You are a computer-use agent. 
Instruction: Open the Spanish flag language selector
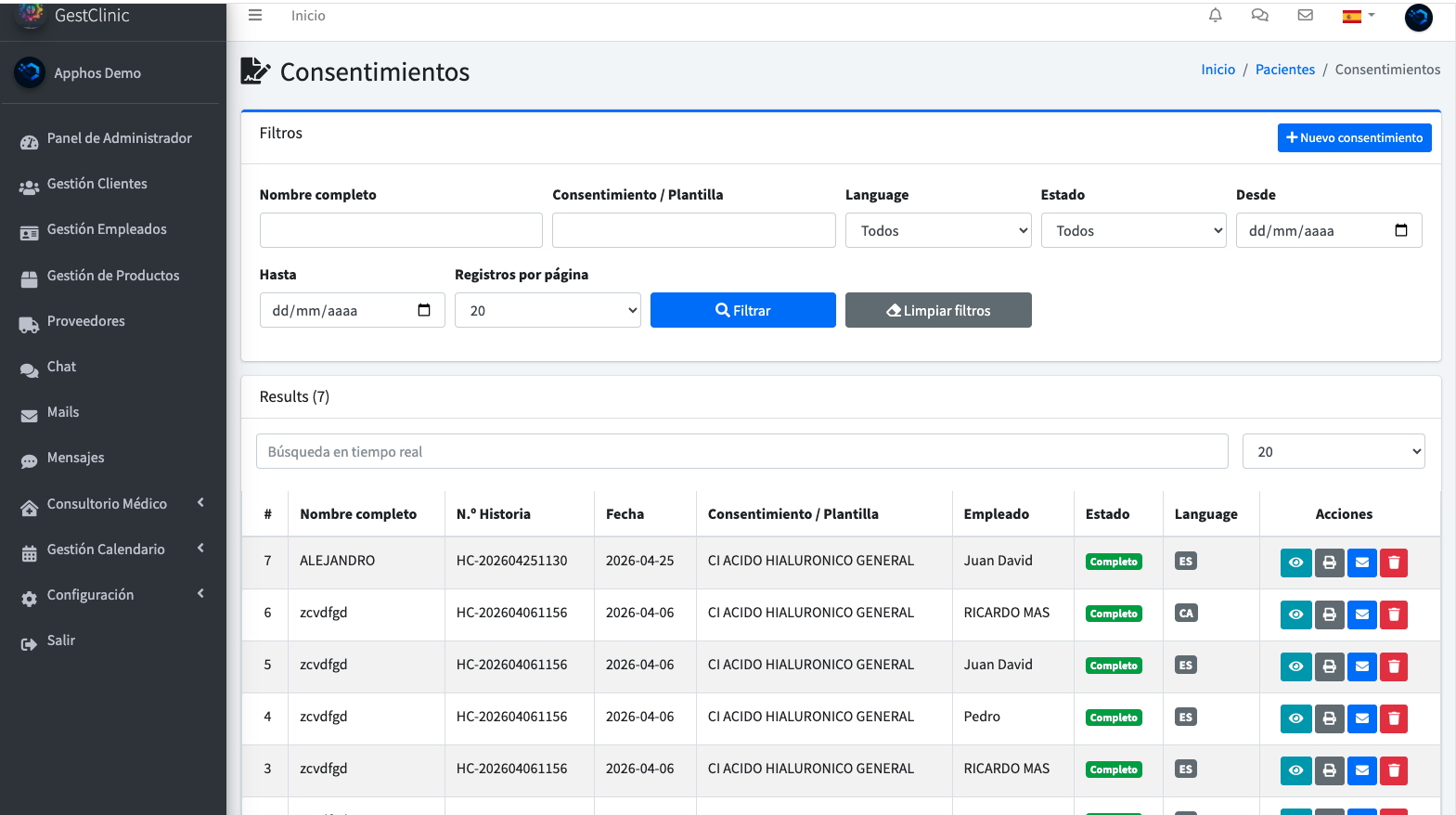pos(1359,16)
